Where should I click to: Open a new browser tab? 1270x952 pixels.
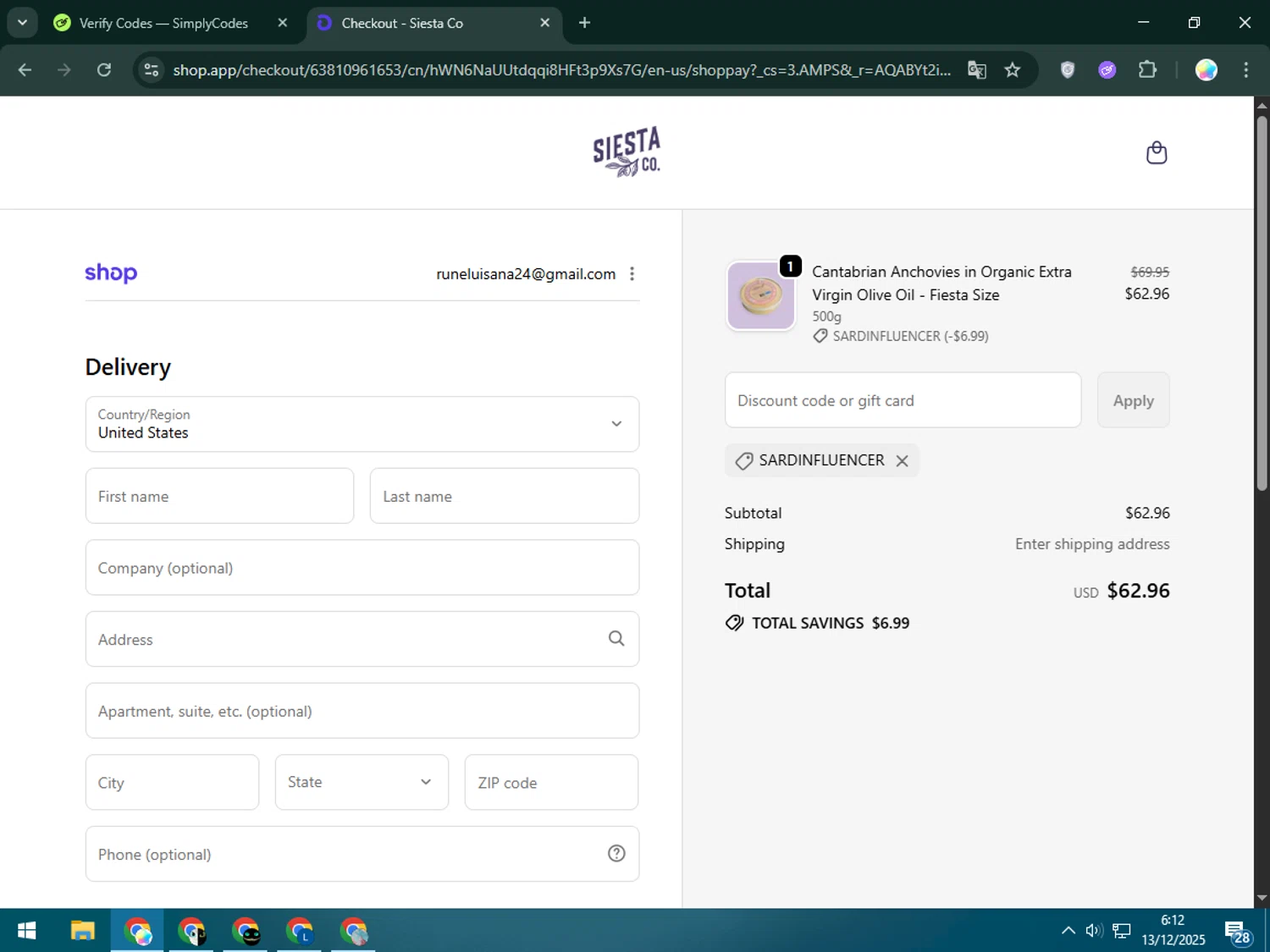pyautogui.click(x=584, y=23)
